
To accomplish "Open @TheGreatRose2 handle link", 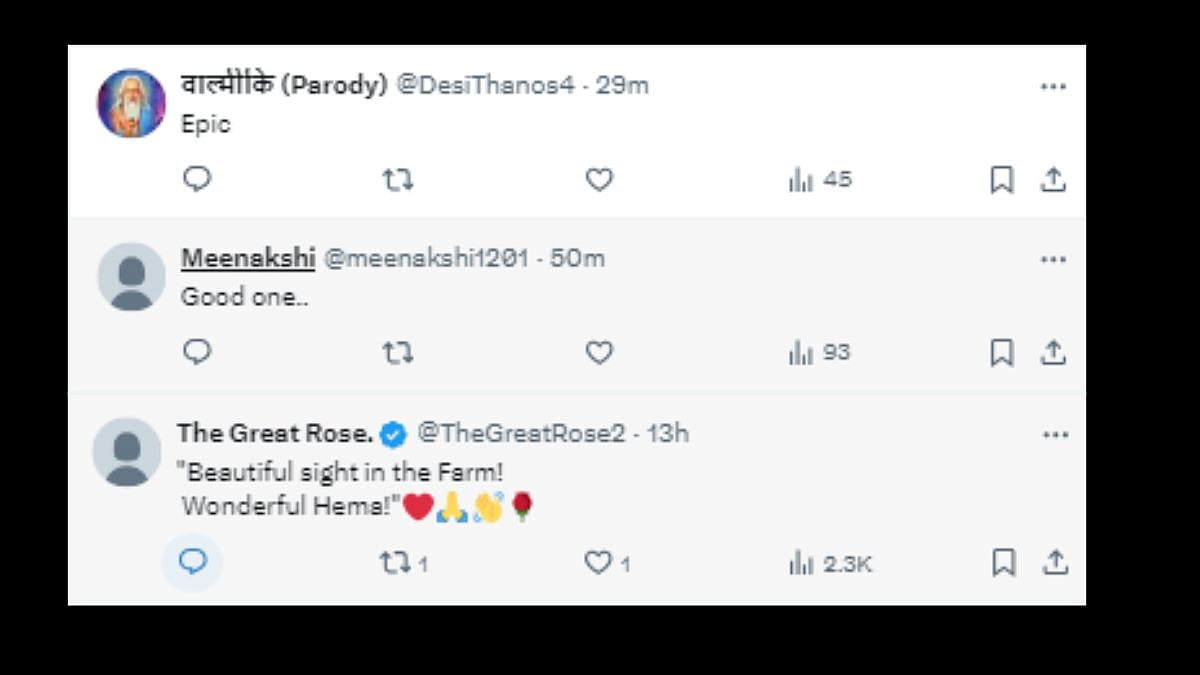I will point(520,433).
